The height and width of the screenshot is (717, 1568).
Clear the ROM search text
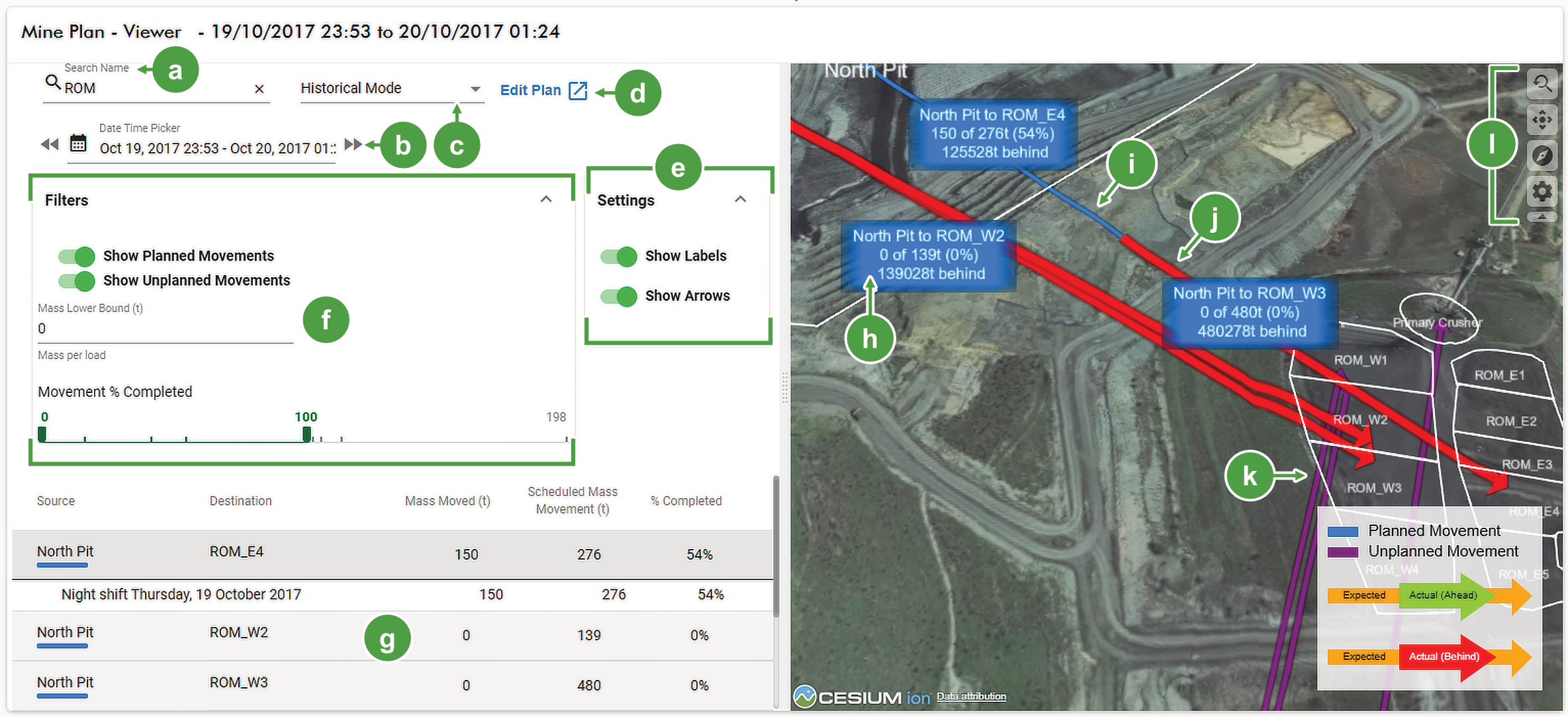coord(259,89)
